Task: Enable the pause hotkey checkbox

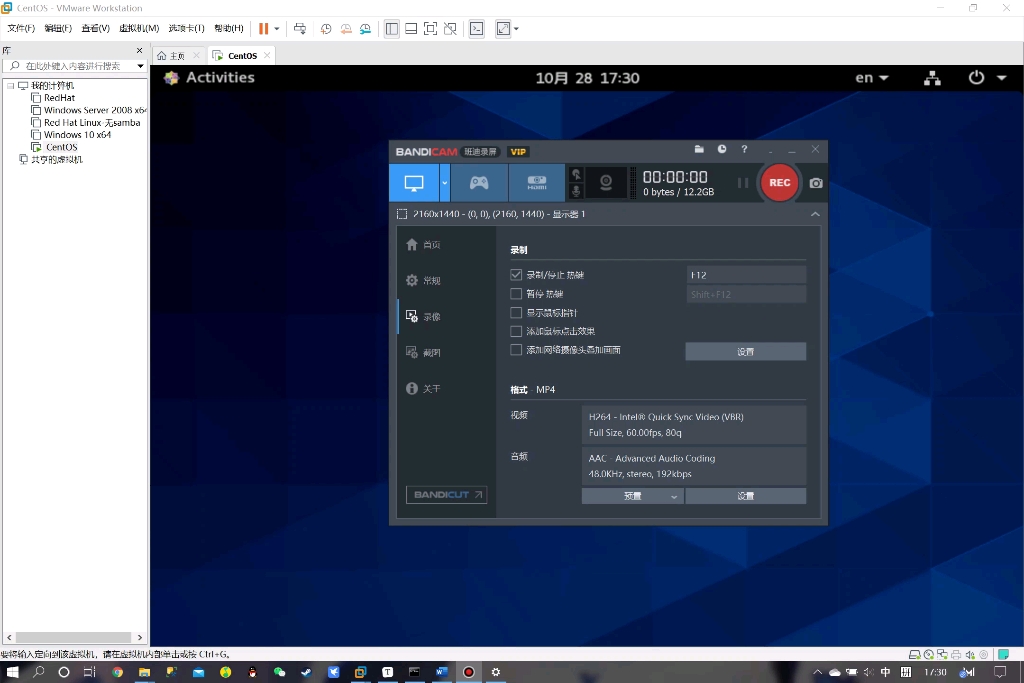Action: 515,293
